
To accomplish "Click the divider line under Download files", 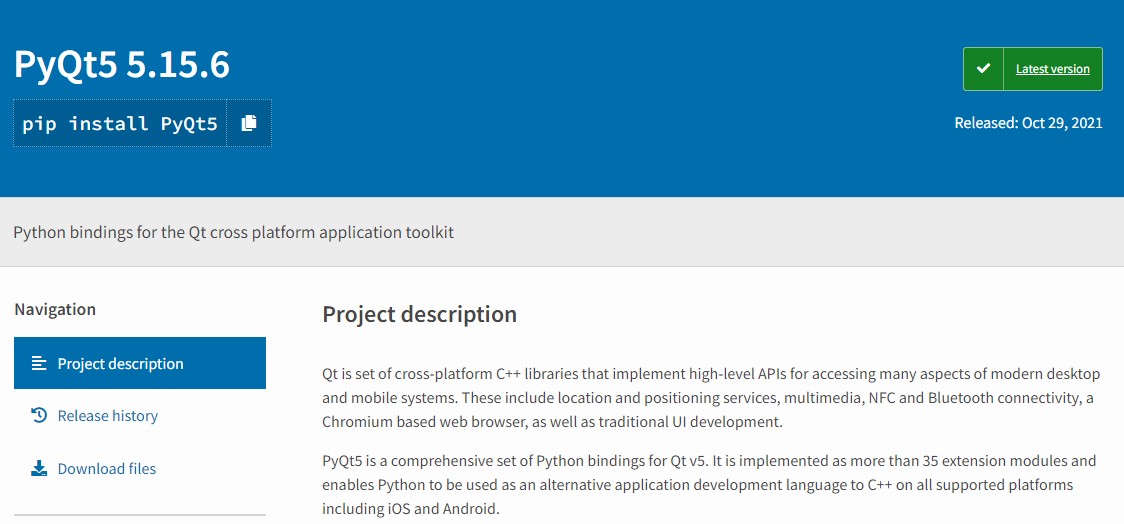I will (140, 515).
